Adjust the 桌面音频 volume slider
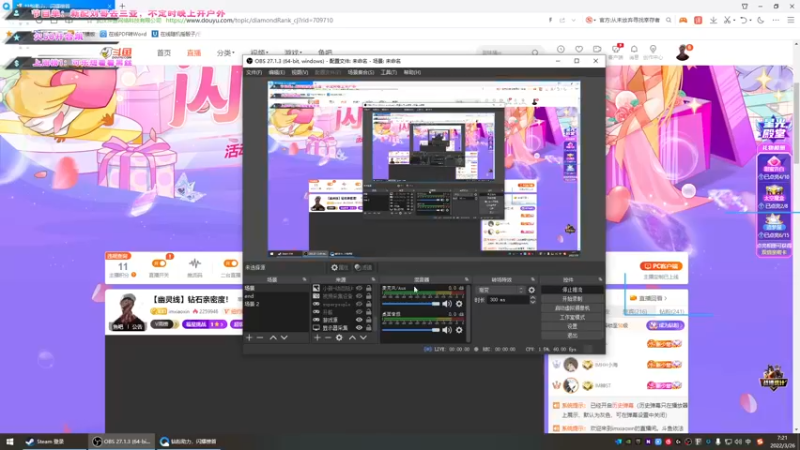This screenshot has width=800, height=450. tap(411, 330)
